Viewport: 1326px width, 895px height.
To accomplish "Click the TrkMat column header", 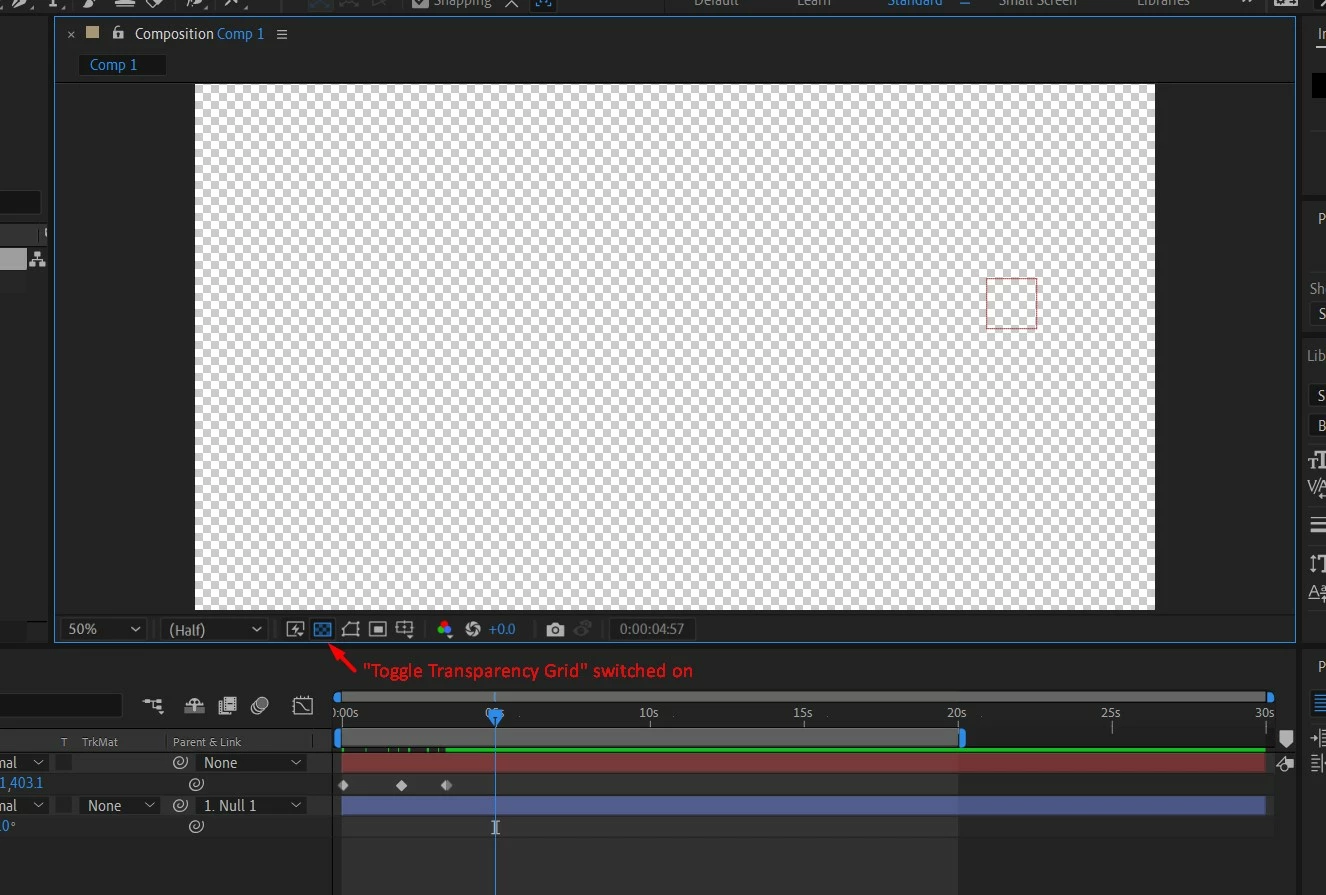I will pyautogui.click(x=100, y=742).
